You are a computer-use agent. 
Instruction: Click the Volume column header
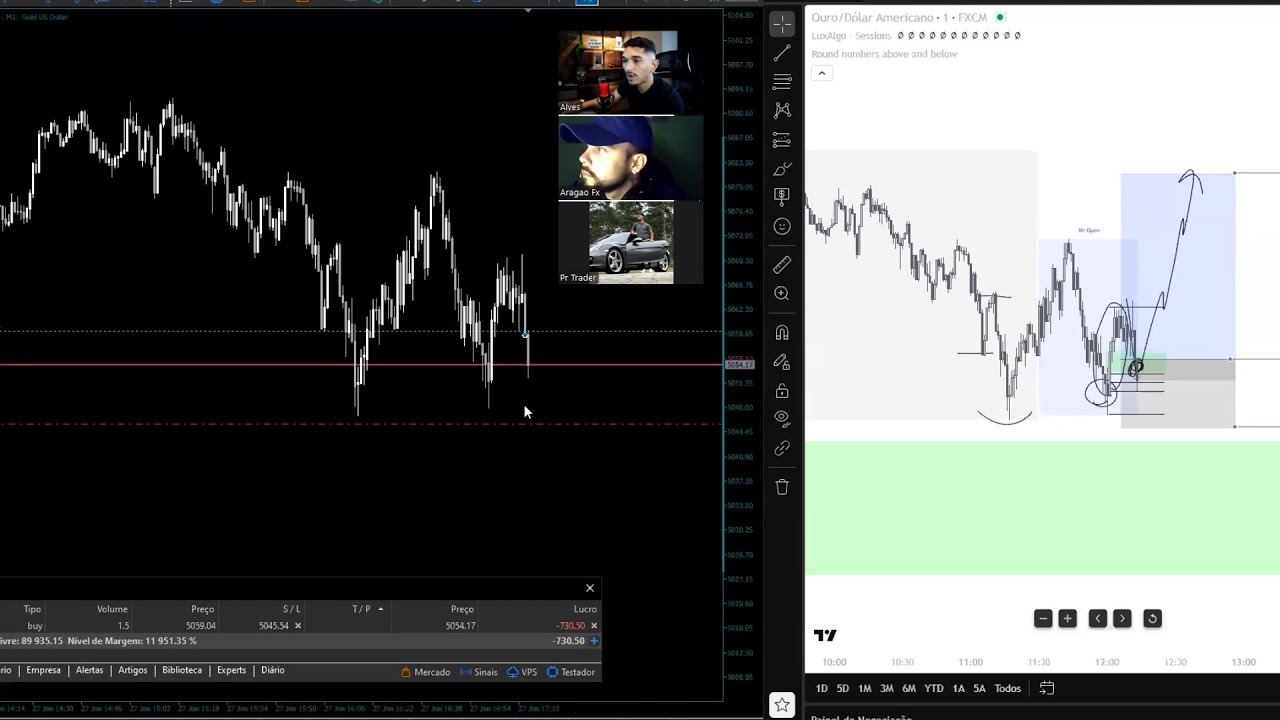pos(112,609)
